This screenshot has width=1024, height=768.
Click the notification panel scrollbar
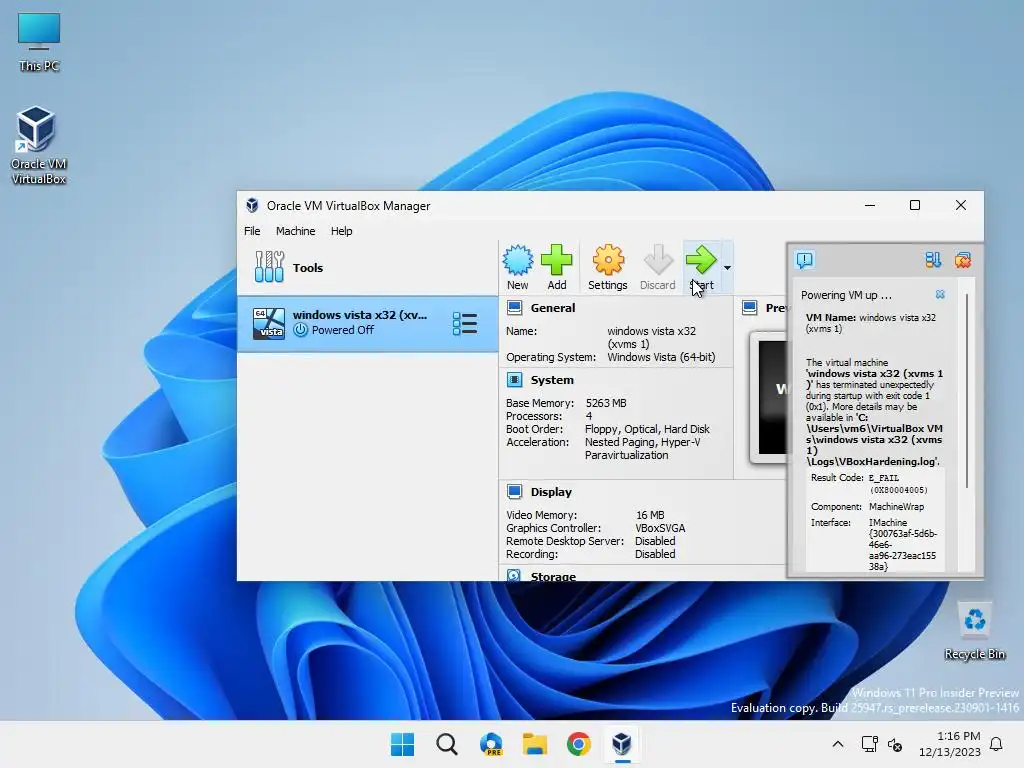point(967,392)
